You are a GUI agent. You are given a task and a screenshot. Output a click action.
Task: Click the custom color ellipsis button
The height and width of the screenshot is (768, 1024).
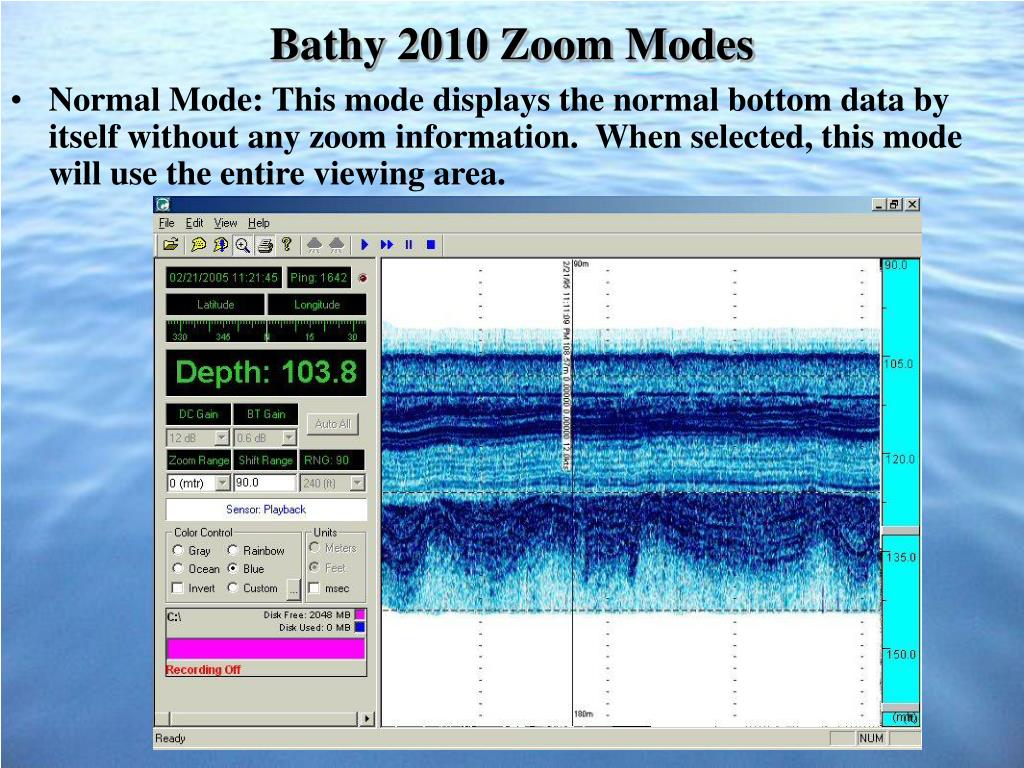coord(294,590)
